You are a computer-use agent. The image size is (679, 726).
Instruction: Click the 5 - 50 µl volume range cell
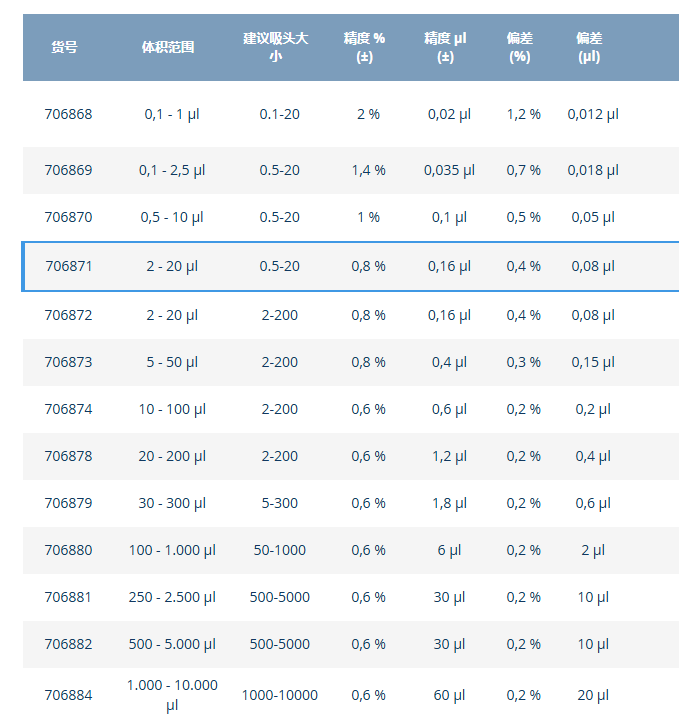tap(172, 362)
